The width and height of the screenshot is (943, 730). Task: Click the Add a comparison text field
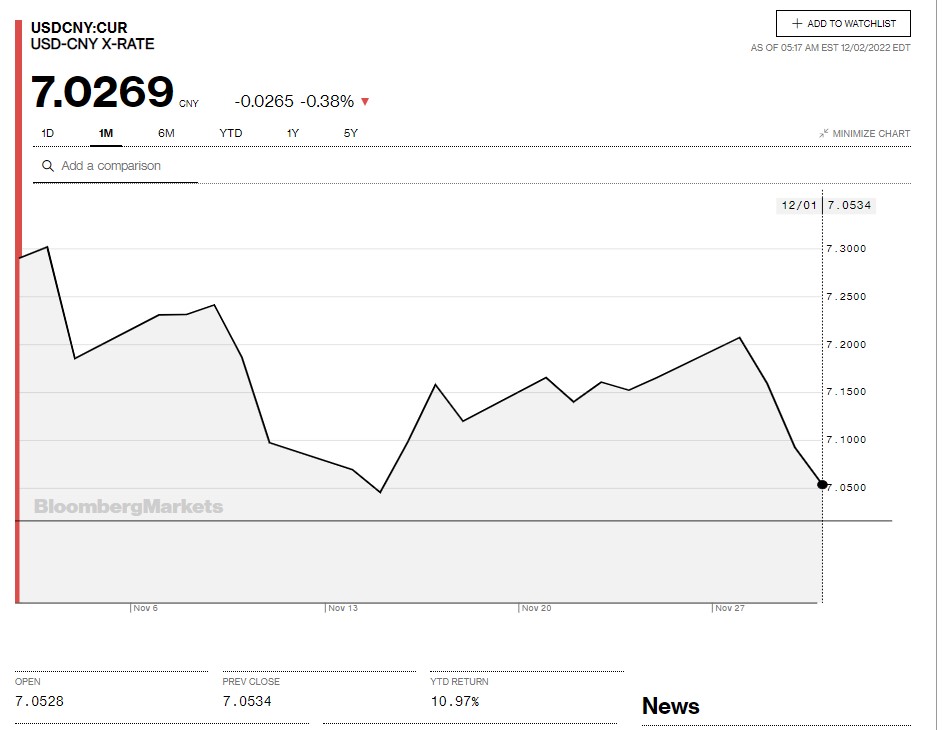(x=125, y=166)
